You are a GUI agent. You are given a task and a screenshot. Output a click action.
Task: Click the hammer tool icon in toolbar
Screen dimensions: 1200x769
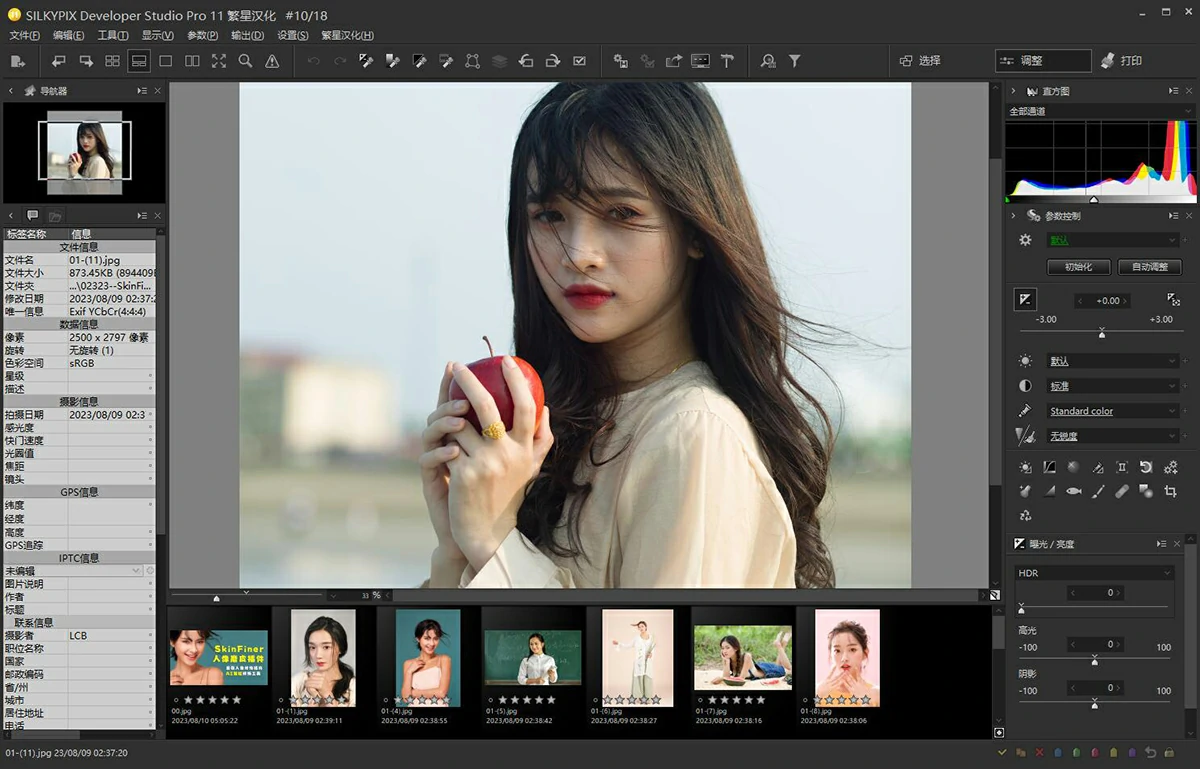pos(727,61)
